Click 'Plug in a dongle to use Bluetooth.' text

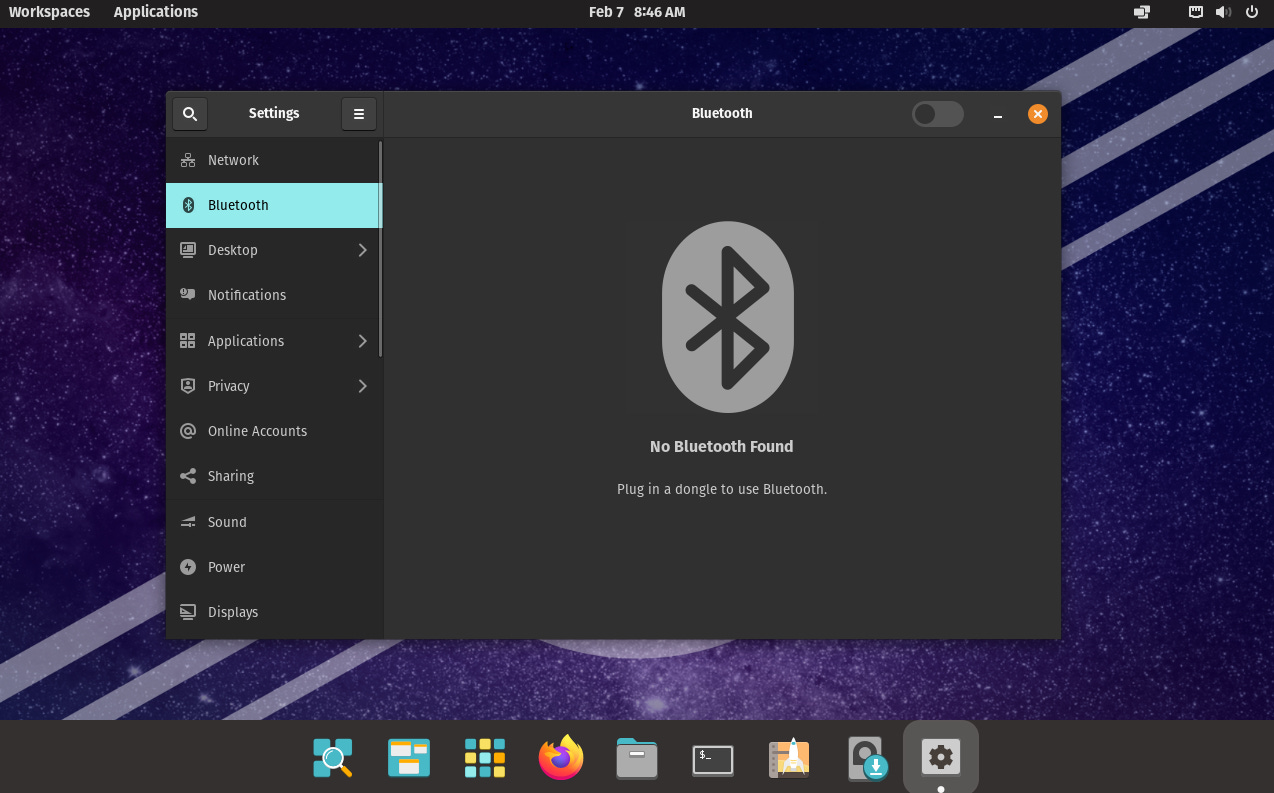pos(722,489)
